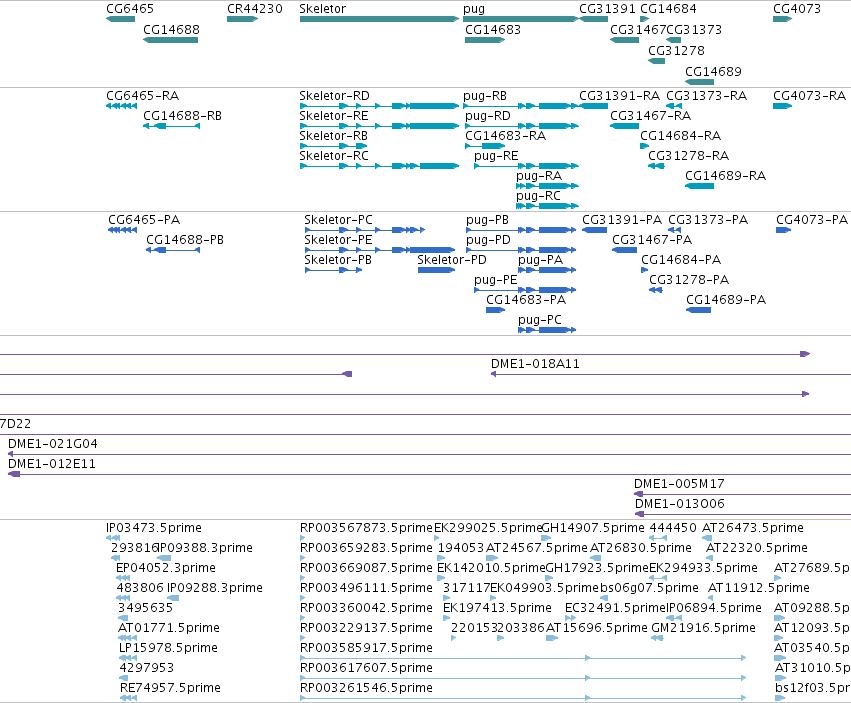Select EST RP003261546.5prime

[x=366, y=688]
